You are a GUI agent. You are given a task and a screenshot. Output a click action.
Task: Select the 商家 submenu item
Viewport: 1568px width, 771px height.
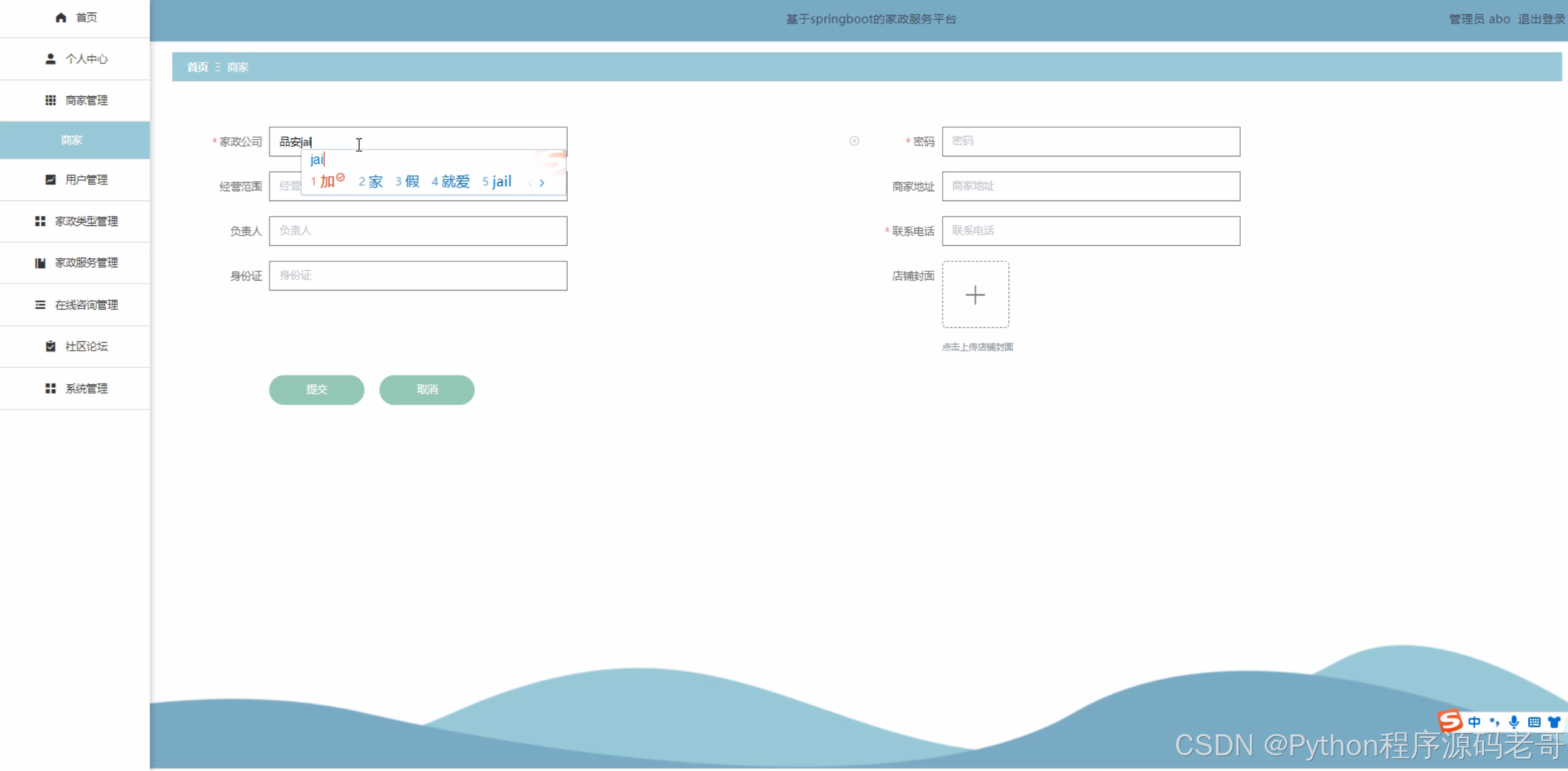coord(72,140)
